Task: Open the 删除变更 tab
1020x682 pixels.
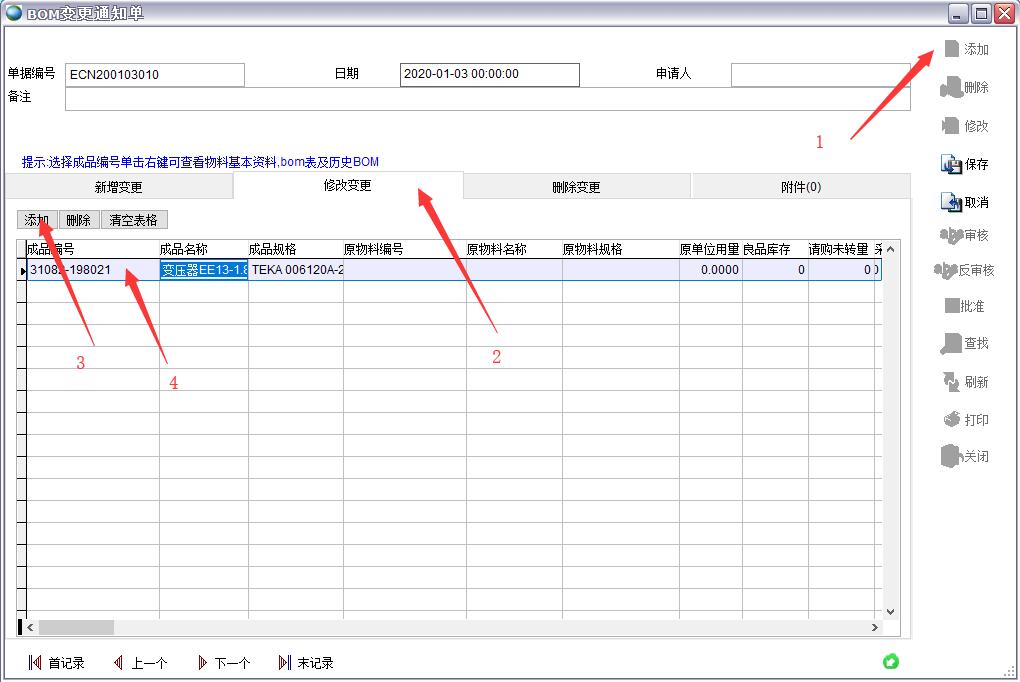Action: [x=576, y=187]
